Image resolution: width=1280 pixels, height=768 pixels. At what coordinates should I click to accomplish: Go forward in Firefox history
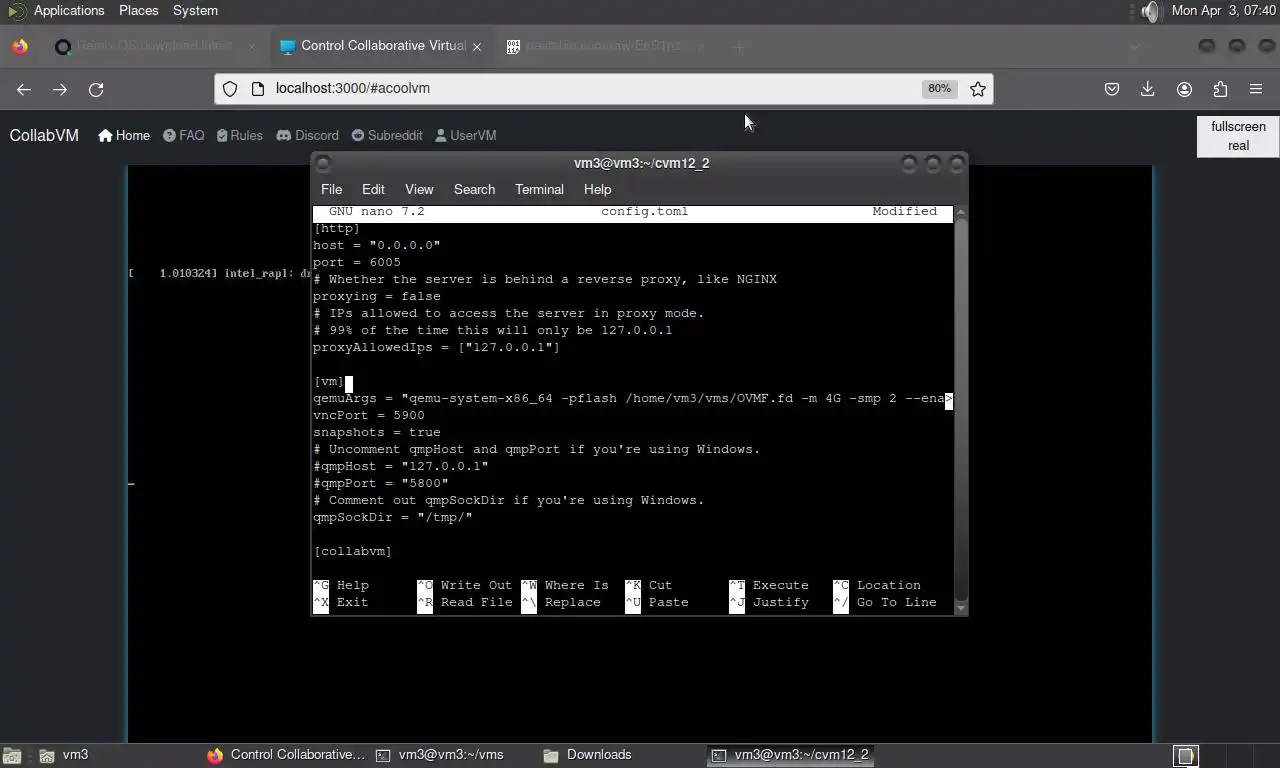60,89
